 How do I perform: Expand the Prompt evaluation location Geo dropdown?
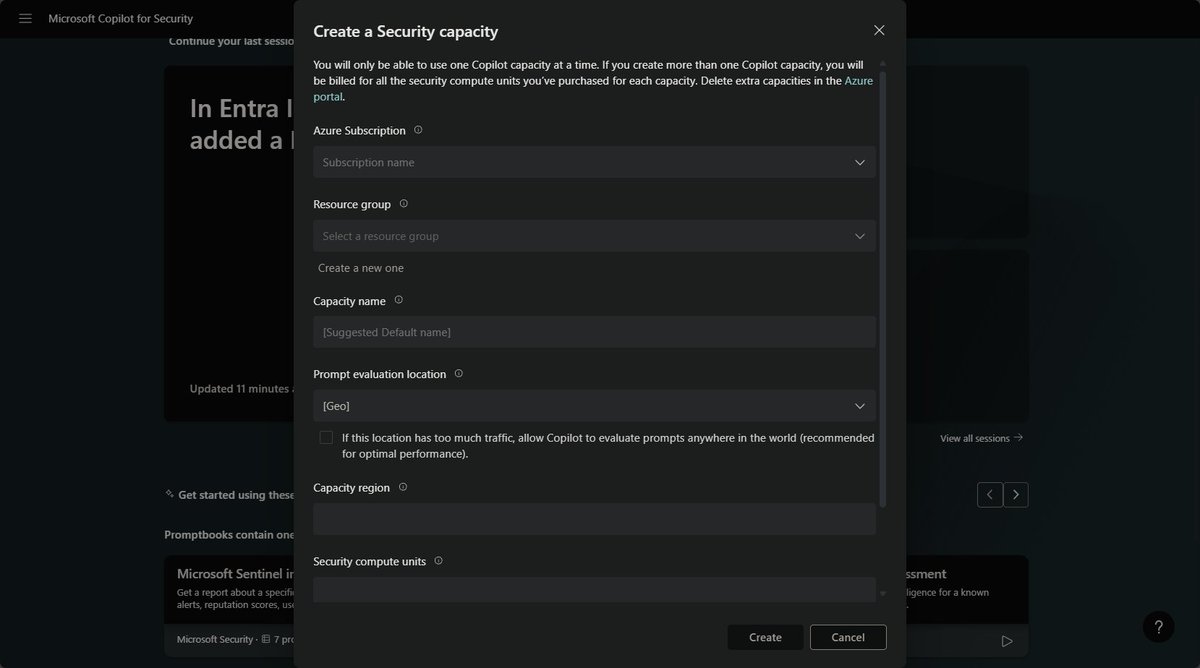(x=594, y=406)
